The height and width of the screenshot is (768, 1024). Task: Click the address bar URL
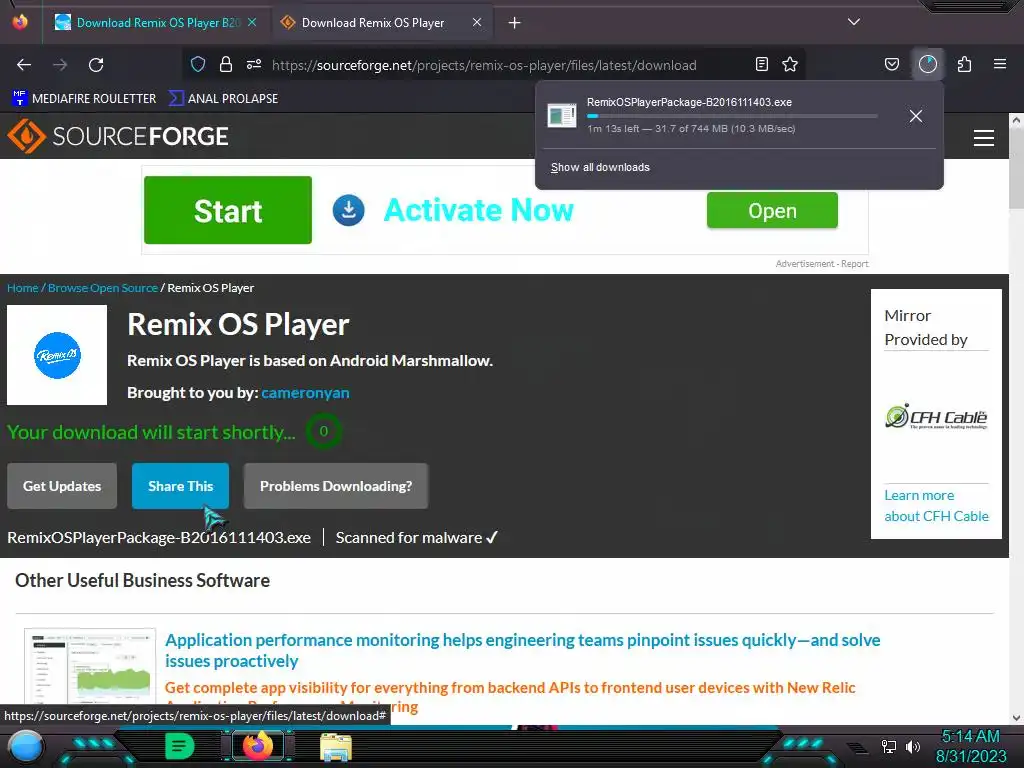(x=484, y=65)
